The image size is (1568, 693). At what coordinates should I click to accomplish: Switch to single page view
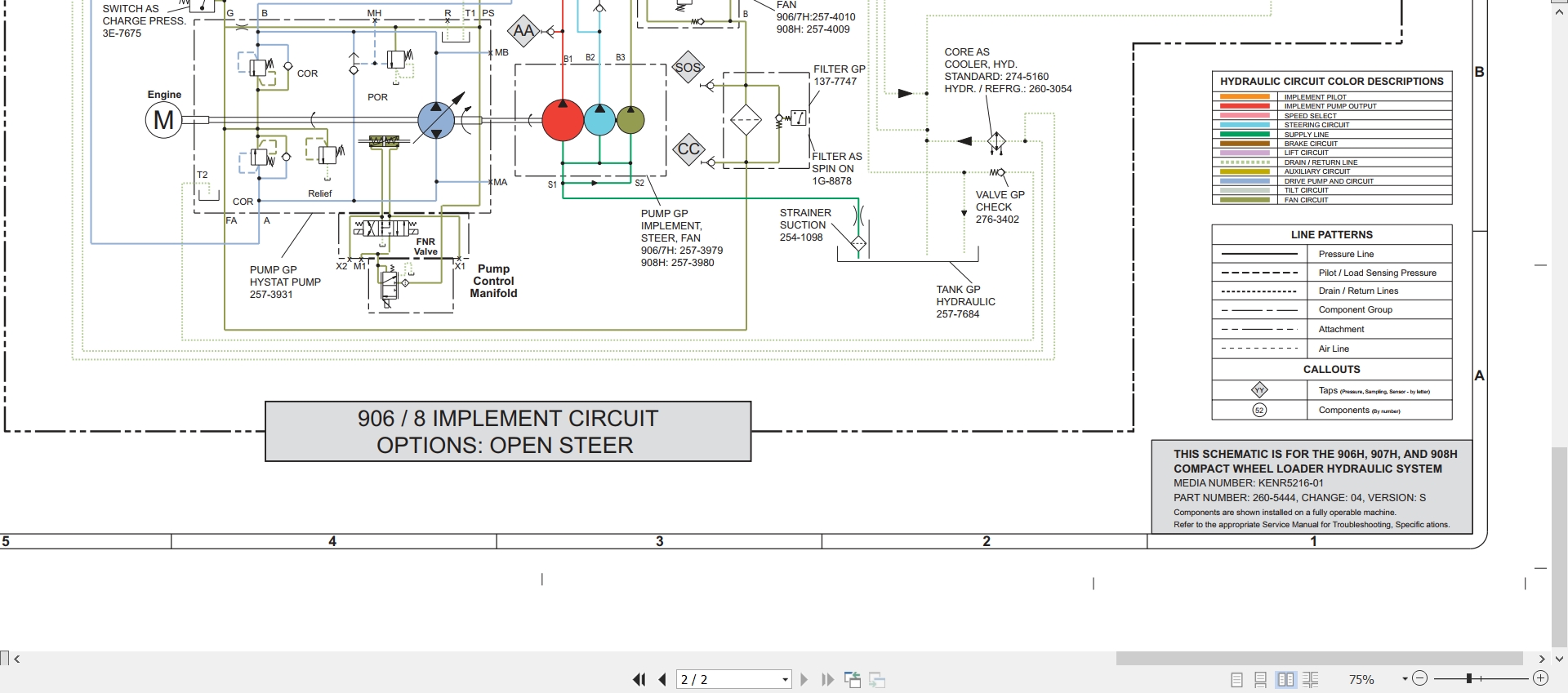[1236, 679]
